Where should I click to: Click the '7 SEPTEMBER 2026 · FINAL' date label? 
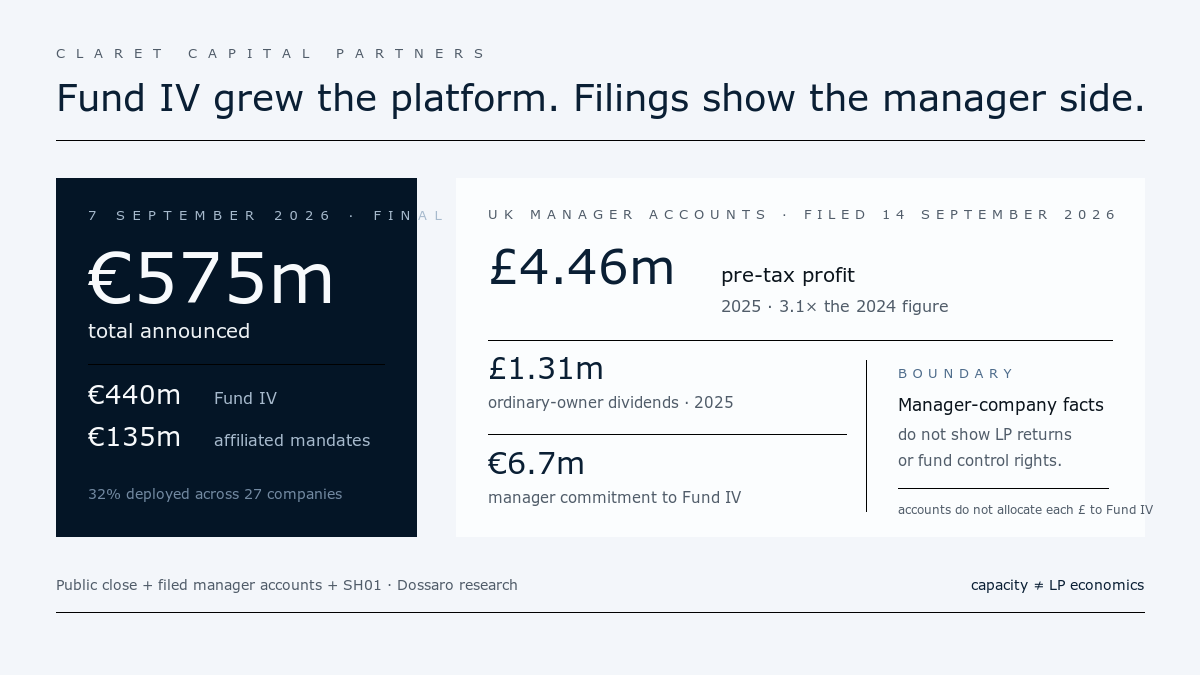(266, 216)
